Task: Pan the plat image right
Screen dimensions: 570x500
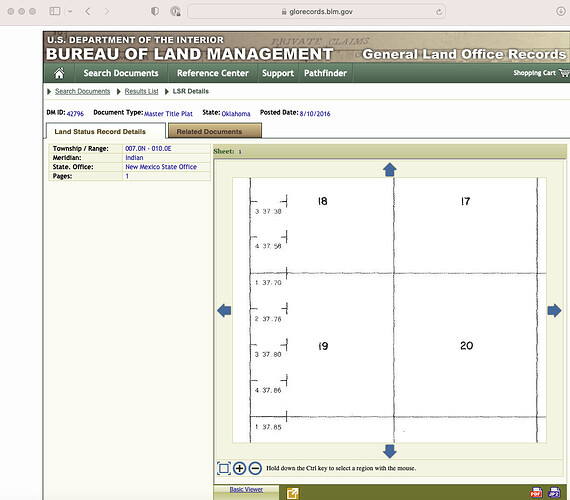Action: (x=554, y=311)
